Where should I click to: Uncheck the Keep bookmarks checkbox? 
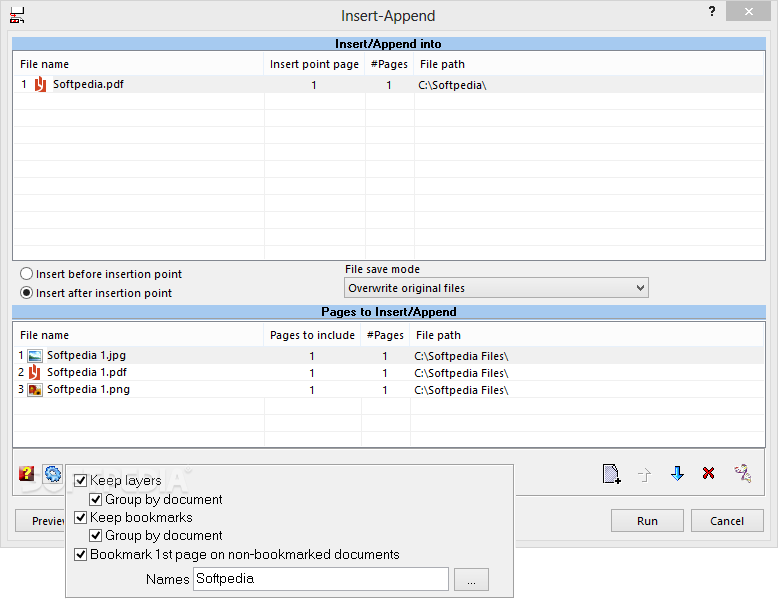[80, 518]
